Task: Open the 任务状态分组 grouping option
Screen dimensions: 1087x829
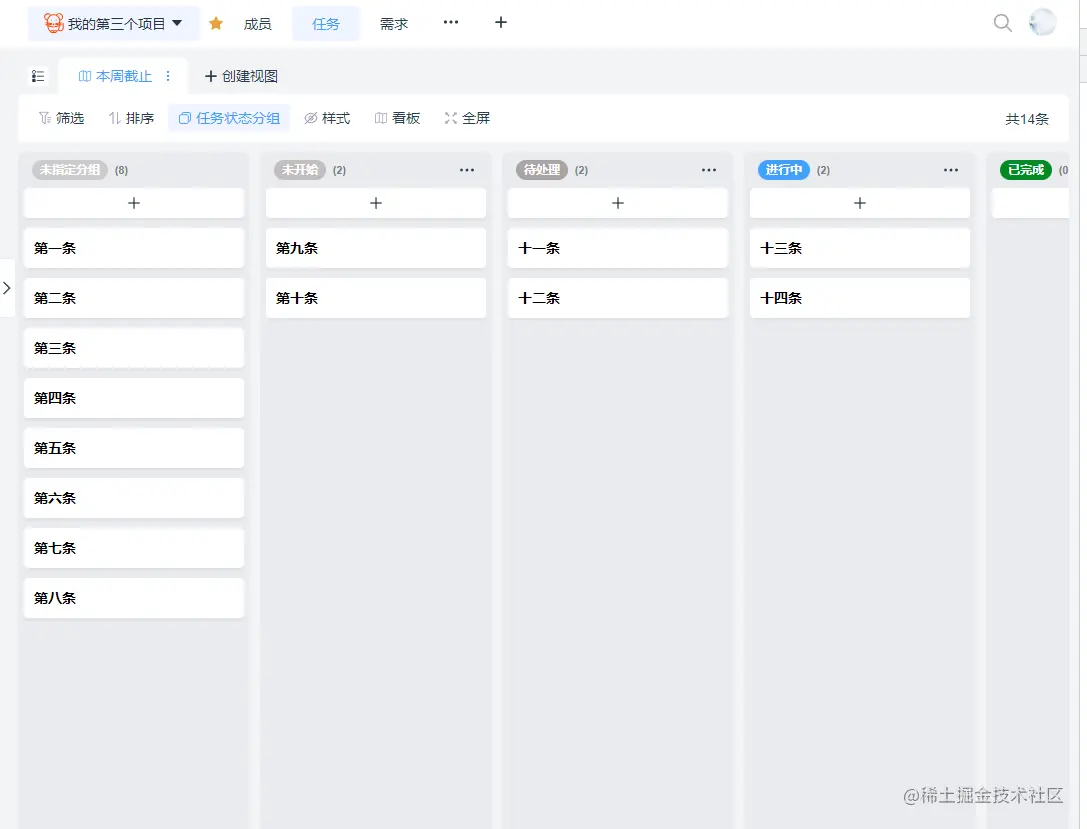Action: pos(229,118)
